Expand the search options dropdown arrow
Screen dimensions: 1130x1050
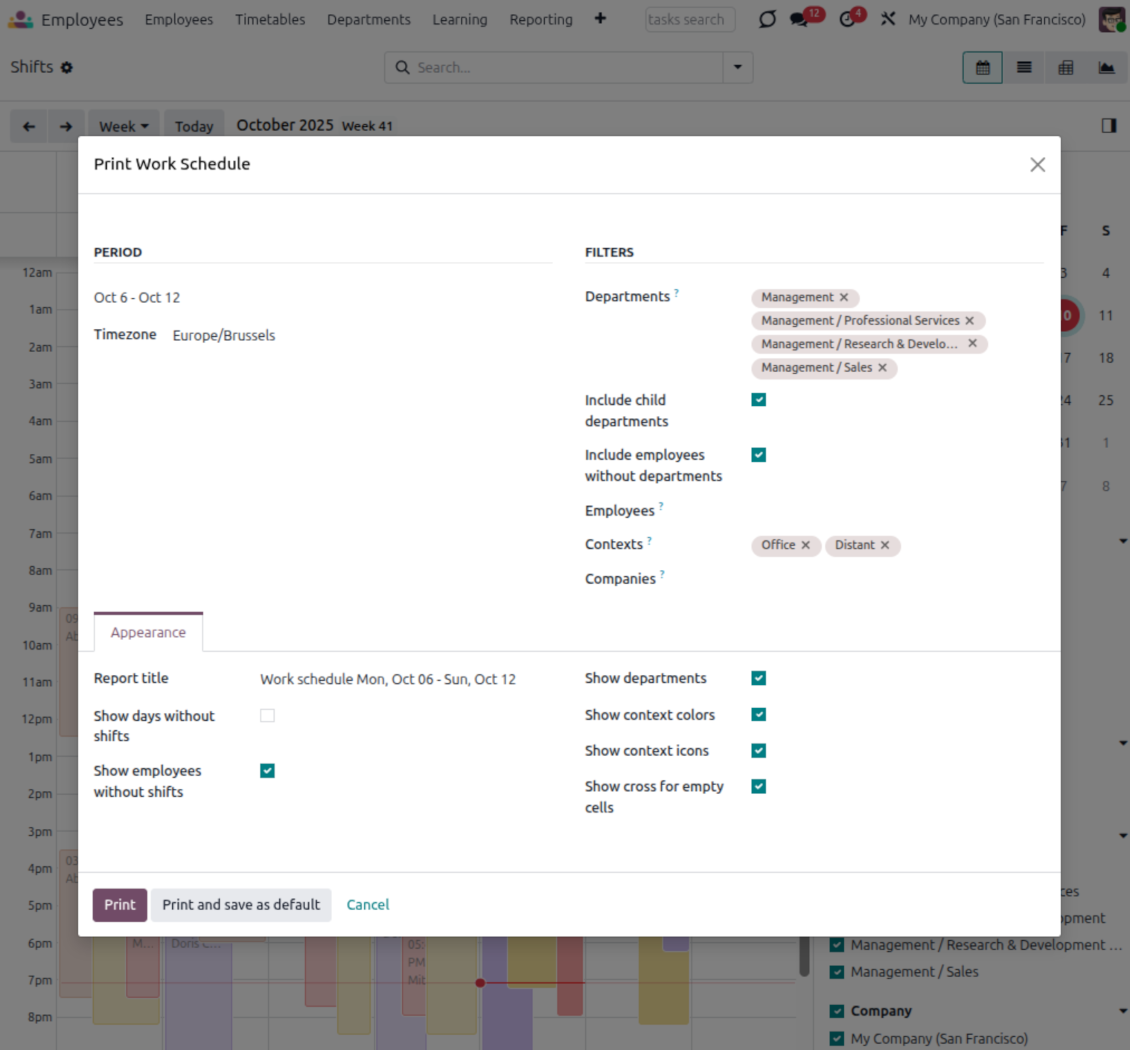[738, 68]
